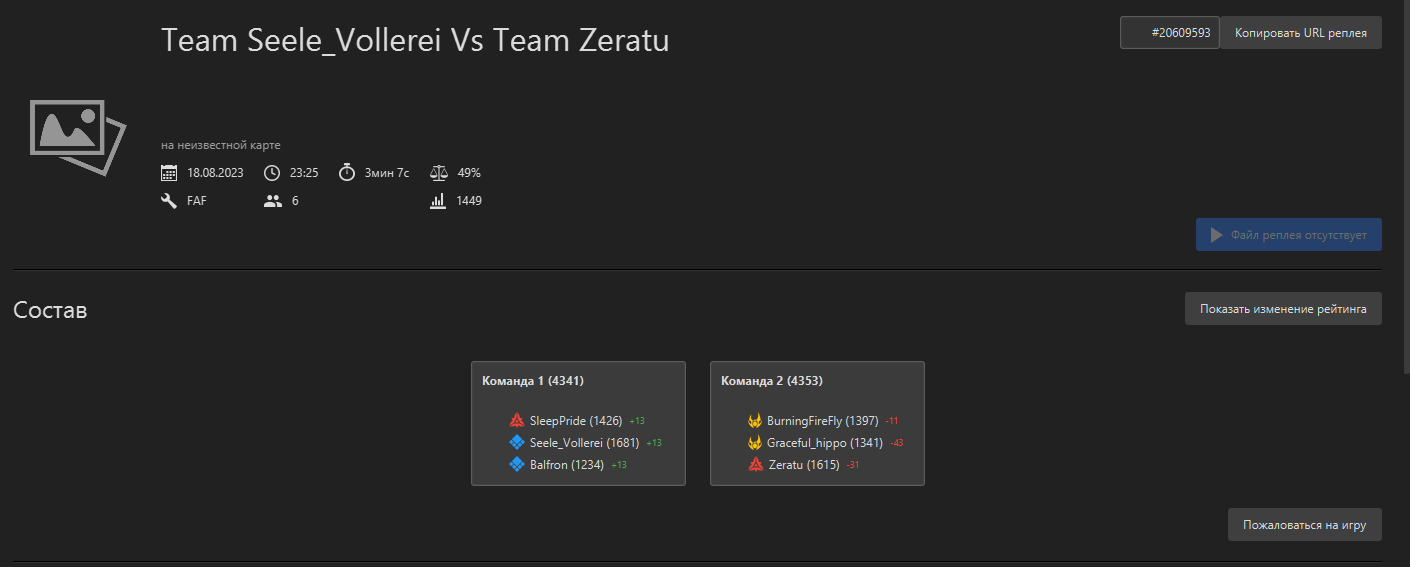Click the bar chart rating icon
The width and height of the screenshot is (1410, 567).
(438, 200)
